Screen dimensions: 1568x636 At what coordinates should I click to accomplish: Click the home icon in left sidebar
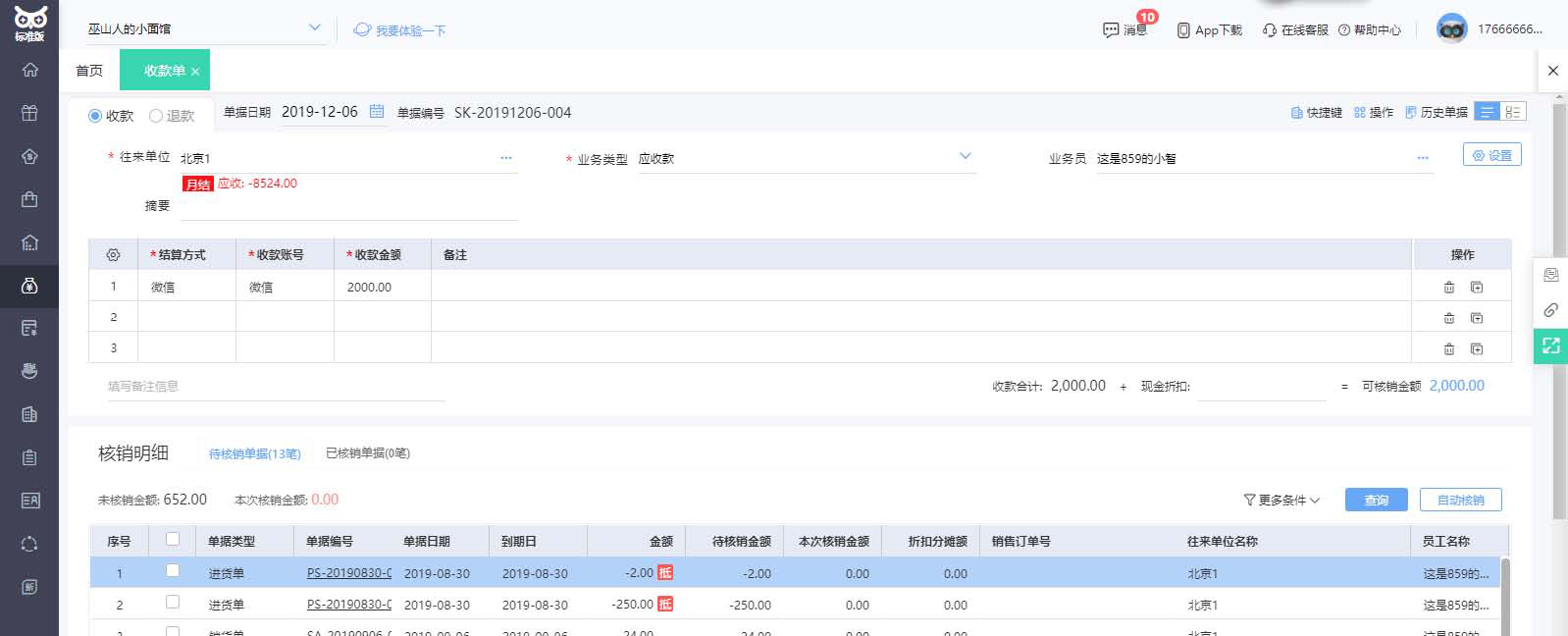click(x=29, y=70)
